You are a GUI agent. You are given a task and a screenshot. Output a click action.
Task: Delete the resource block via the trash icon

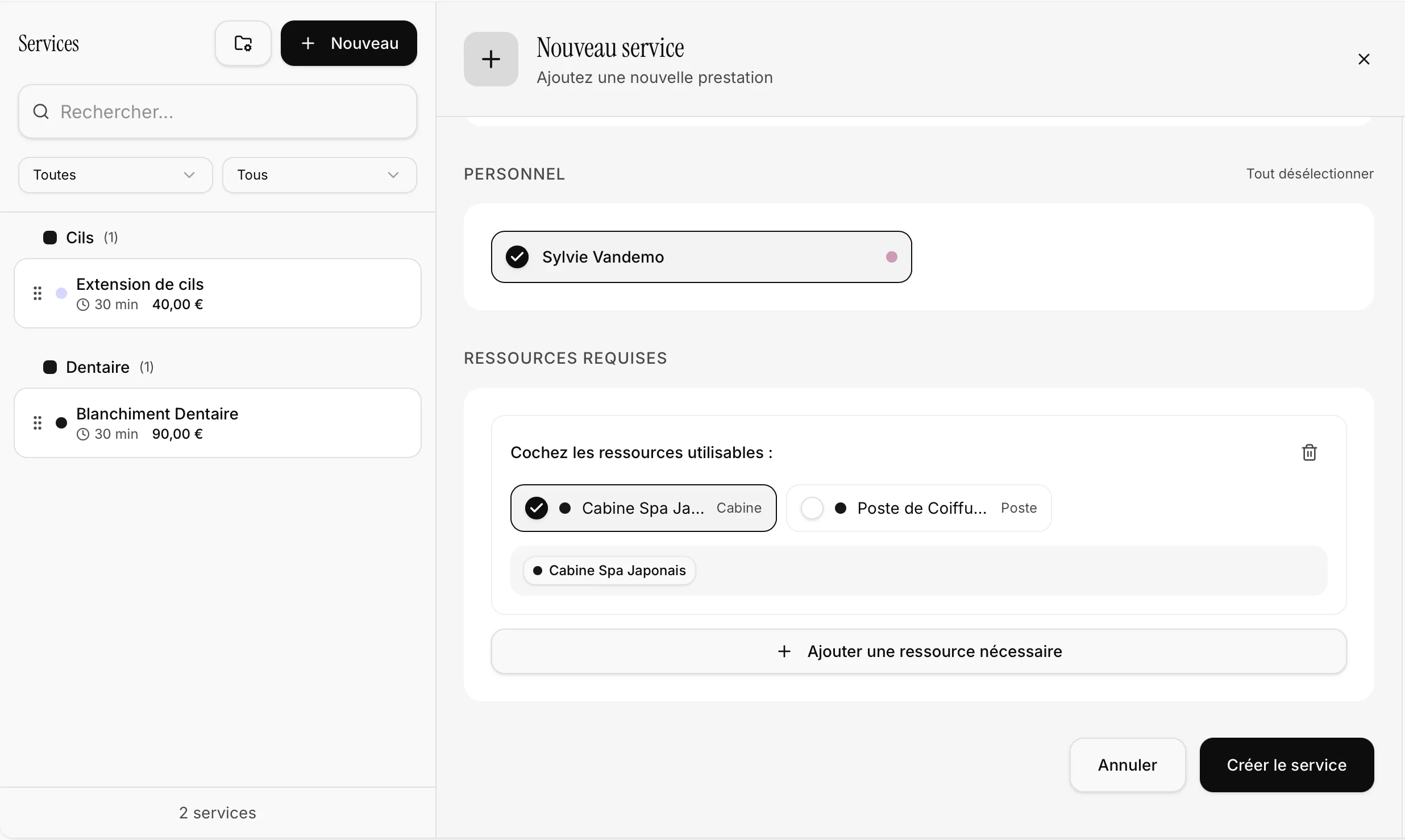[x=1310, y=452]
